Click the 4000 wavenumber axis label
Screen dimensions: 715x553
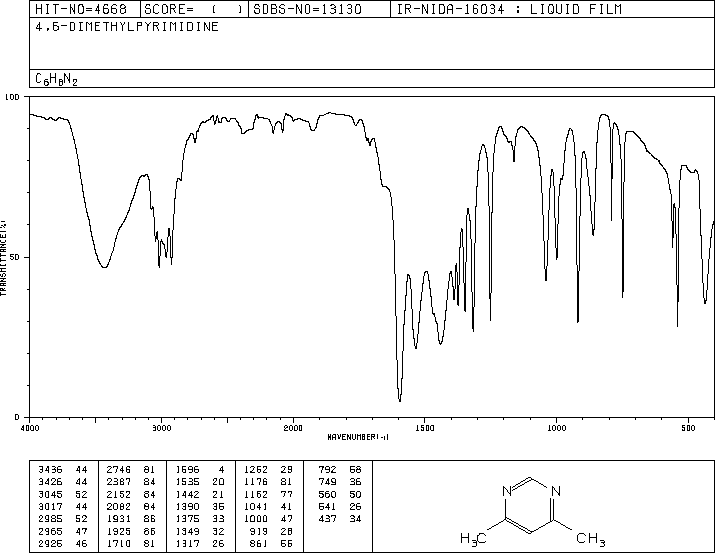tap(30, 428)
